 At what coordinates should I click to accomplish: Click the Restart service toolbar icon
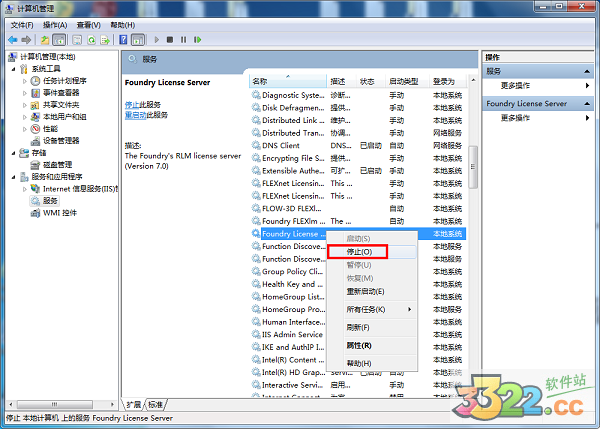coord(197,39)
